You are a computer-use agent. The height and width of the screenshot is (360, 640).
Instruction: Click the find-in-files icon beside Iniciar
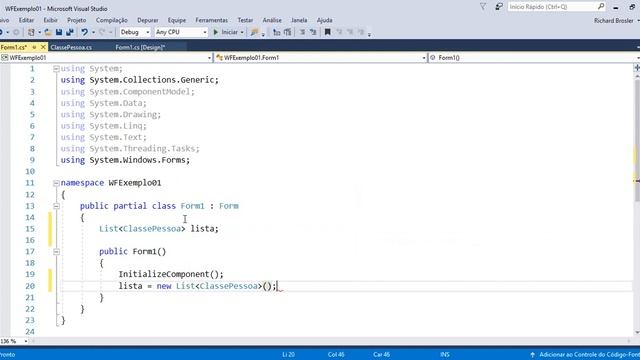[x=254, y=32]
